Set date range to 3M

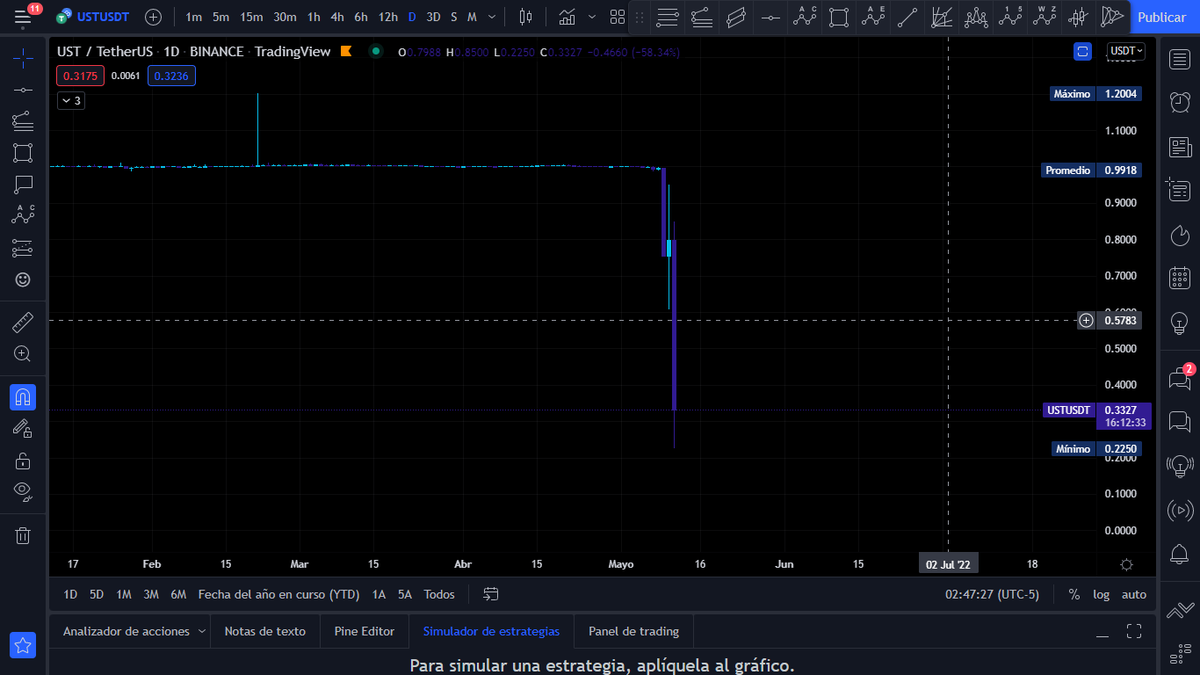(151, 594)
